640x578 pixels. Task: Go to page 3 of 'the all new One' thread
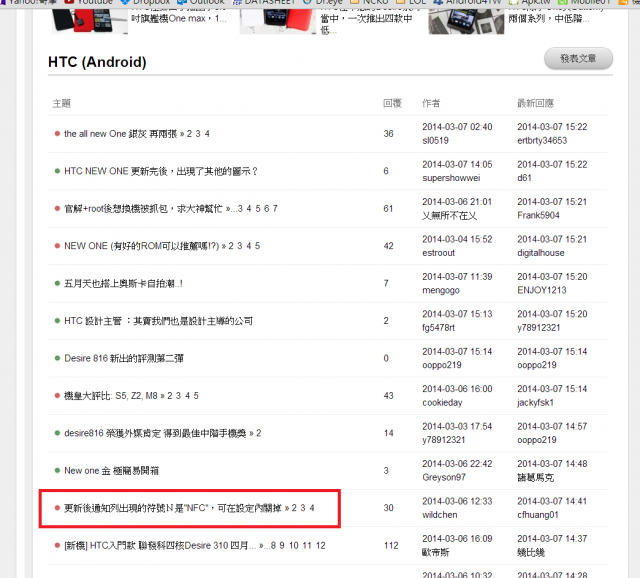(x=198, y=134)
